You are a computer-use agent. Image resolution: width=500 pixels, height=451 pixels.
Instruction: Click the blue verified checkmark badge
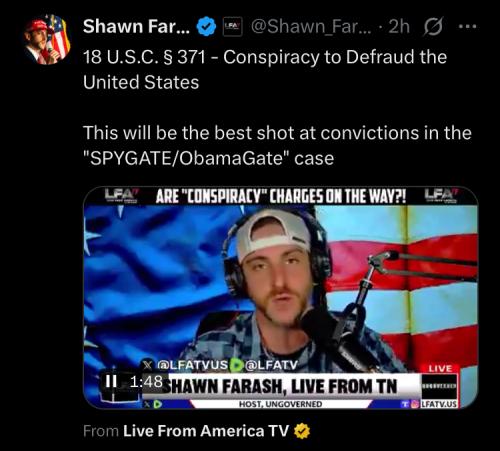pos(207,27)
